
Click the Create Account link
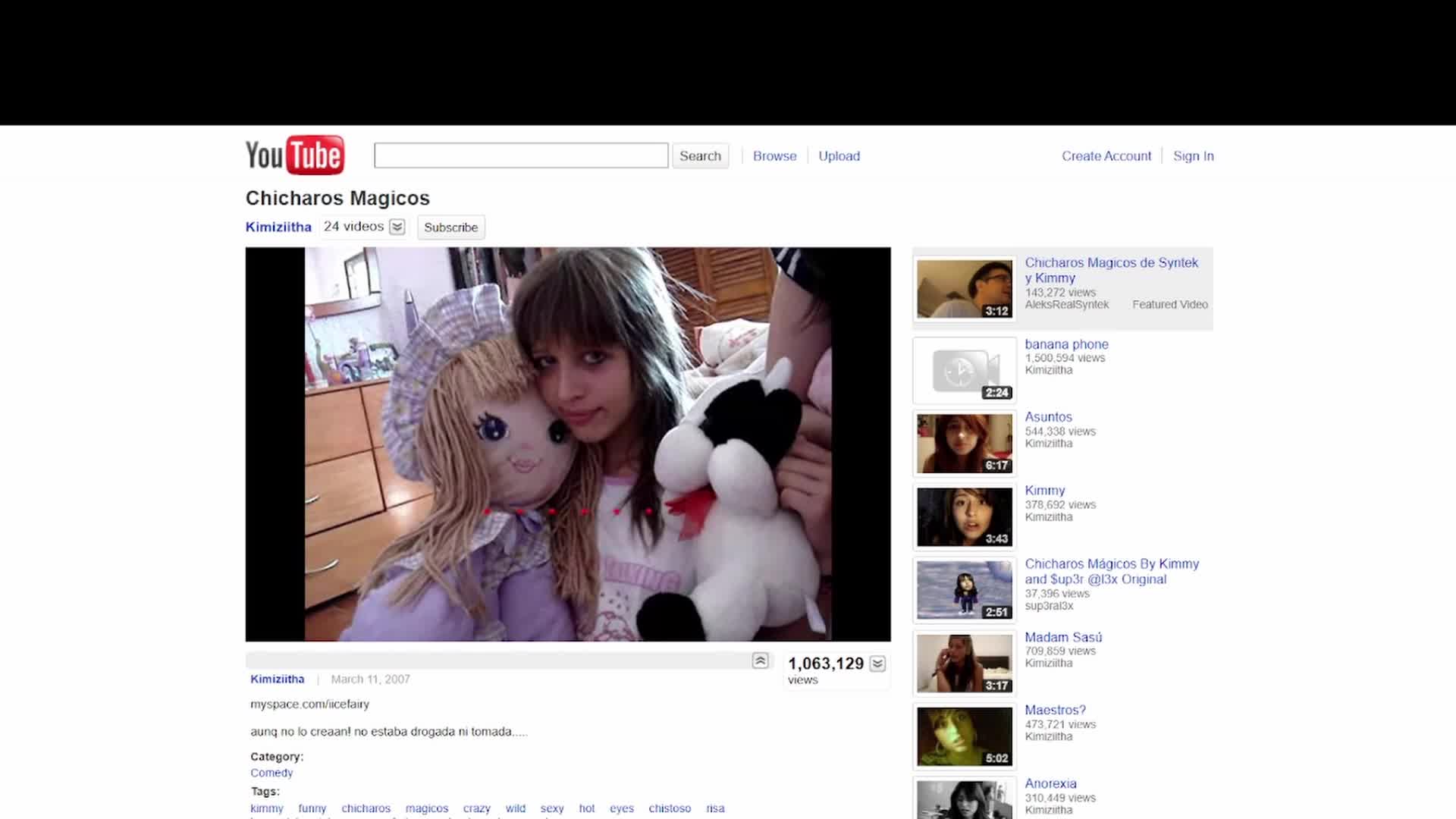pyautogui.click(x=1106, y=155)
